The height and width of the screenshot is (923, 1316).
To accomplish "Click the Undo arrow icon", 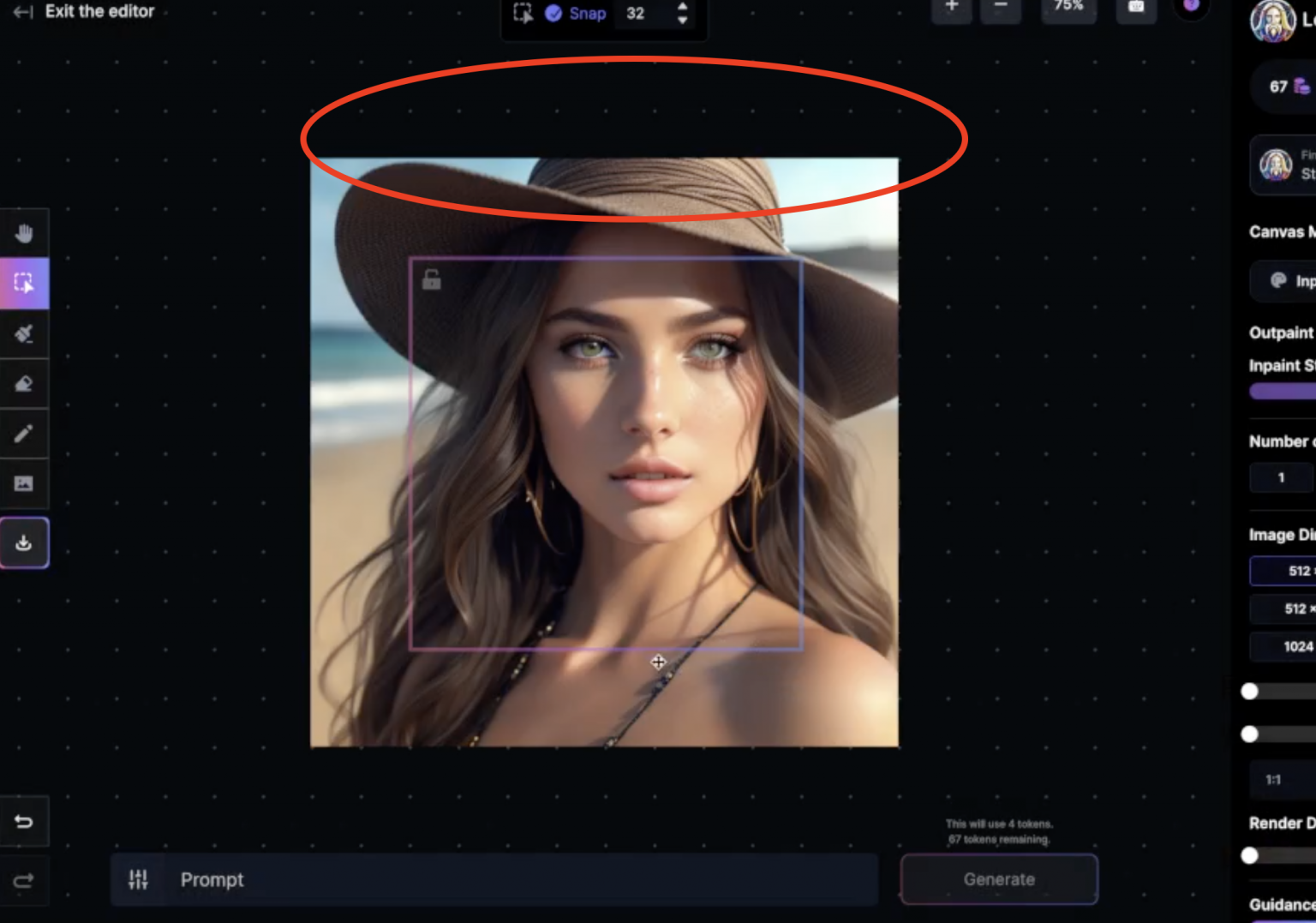I will coord(24,822).
